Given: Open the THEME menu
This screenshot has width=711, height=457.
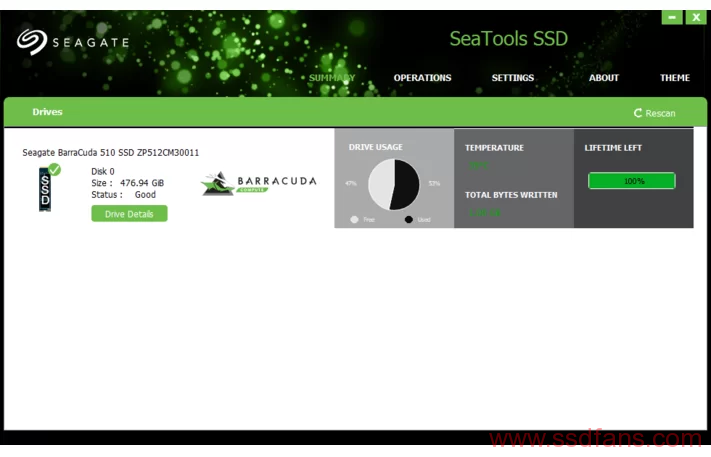Looking at the screenshot, I should (675, 78).
